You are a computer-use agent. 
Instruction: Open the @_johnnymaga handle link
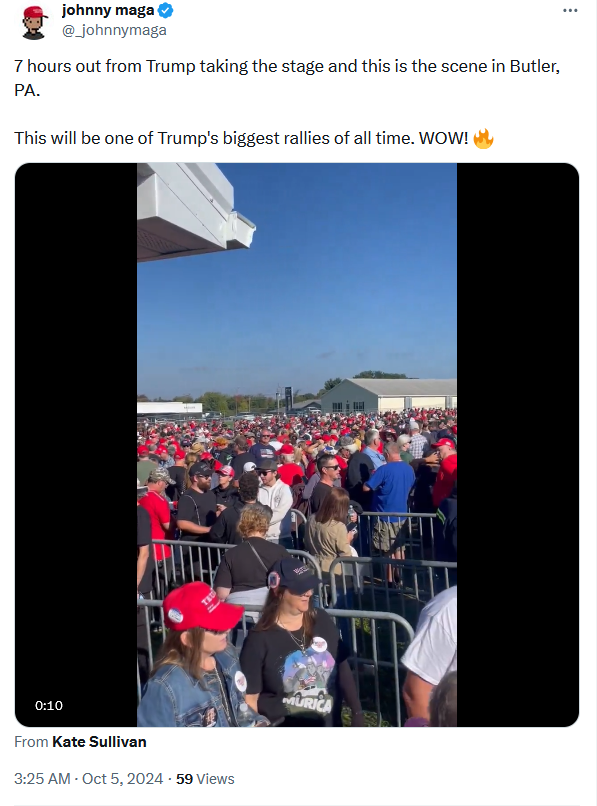(114, 30)
